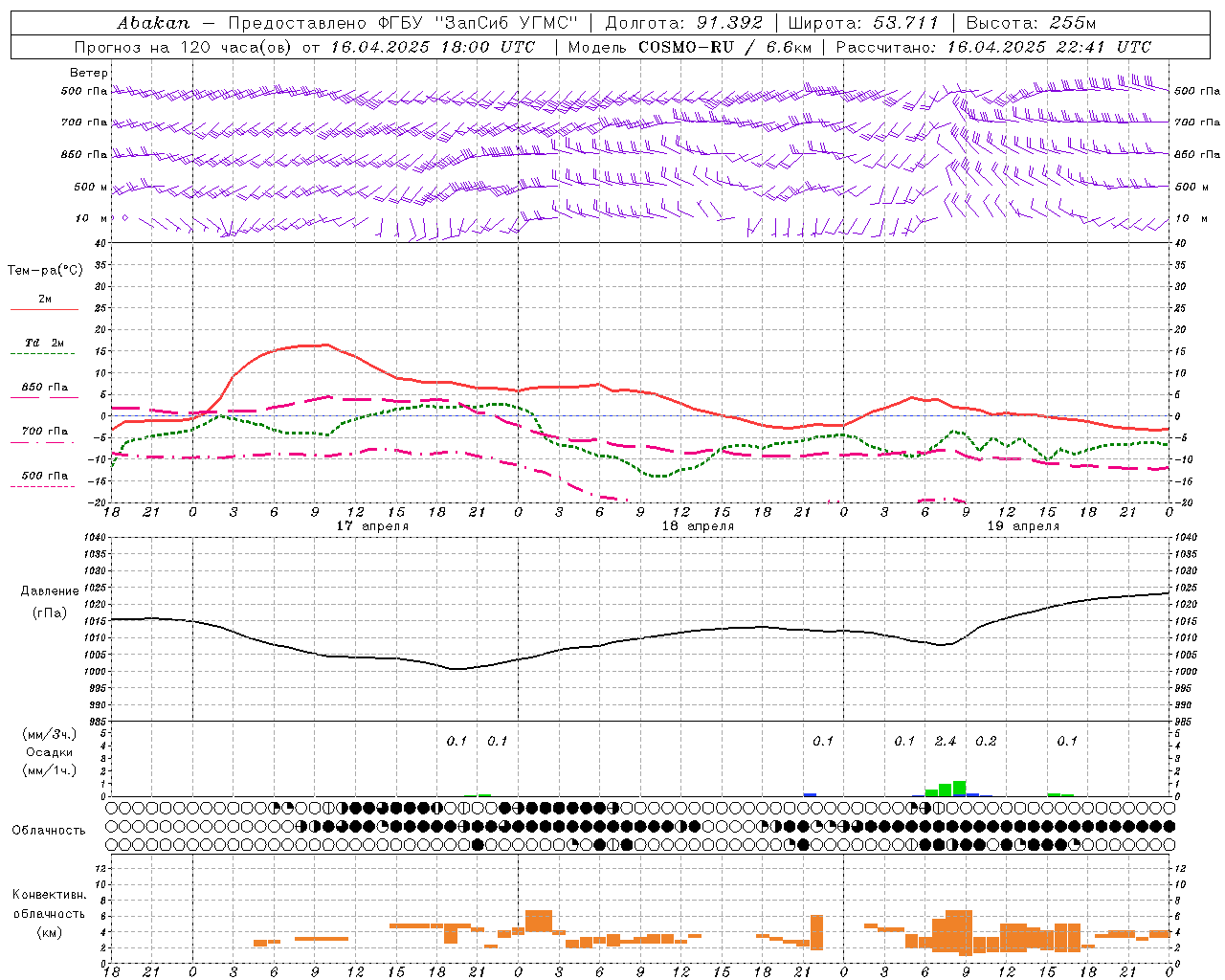Click the "Осадки" precipitation label
The height and width of the screenshot is (980, 1225).
50,752
